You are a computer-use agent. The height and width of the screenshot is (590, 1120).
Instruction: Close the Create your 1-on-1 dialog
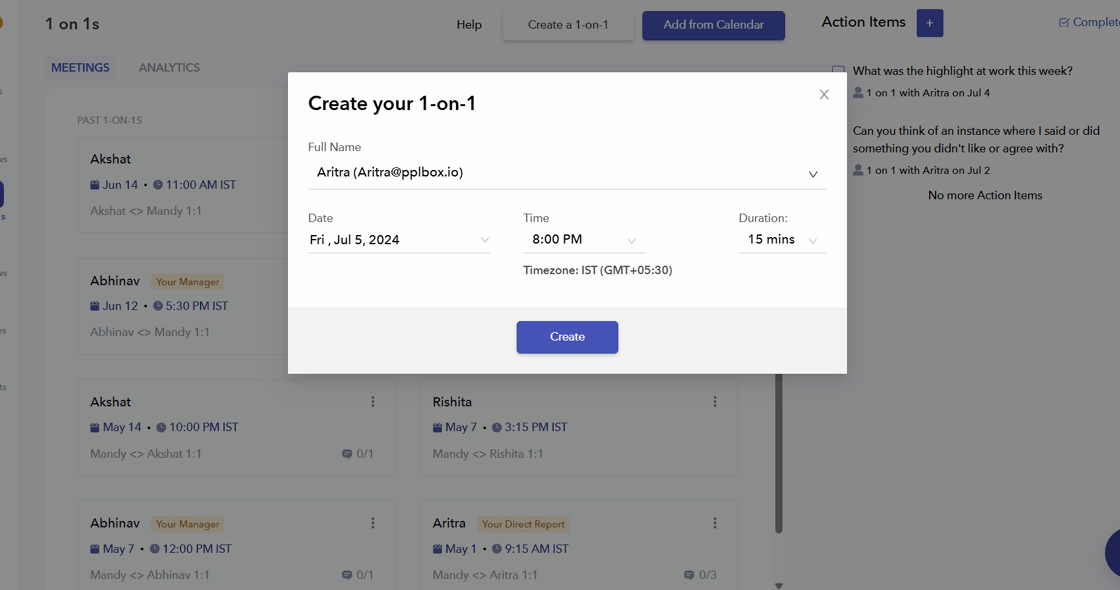(824, 95)
